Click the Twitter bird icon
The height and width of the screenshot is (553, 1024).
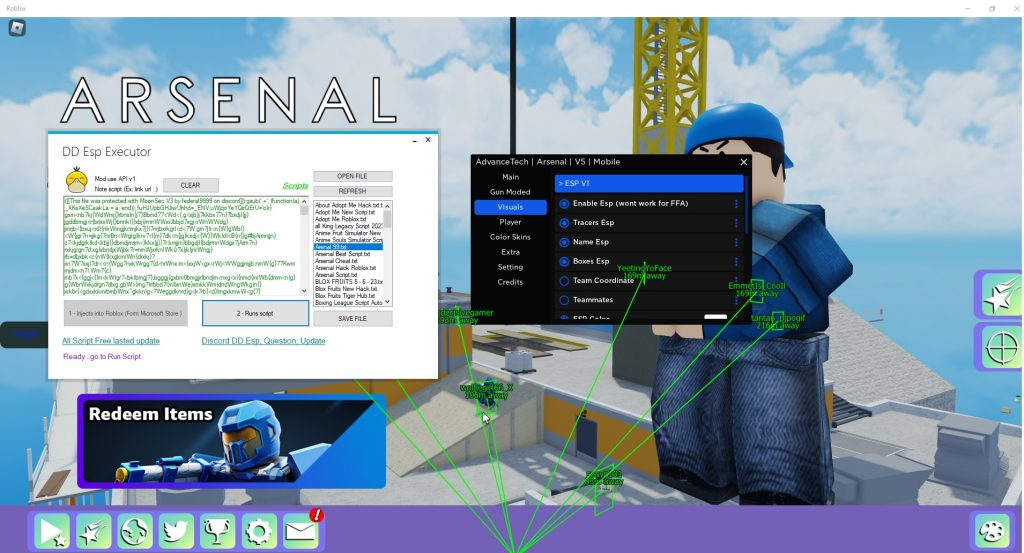tap(176, 531)
